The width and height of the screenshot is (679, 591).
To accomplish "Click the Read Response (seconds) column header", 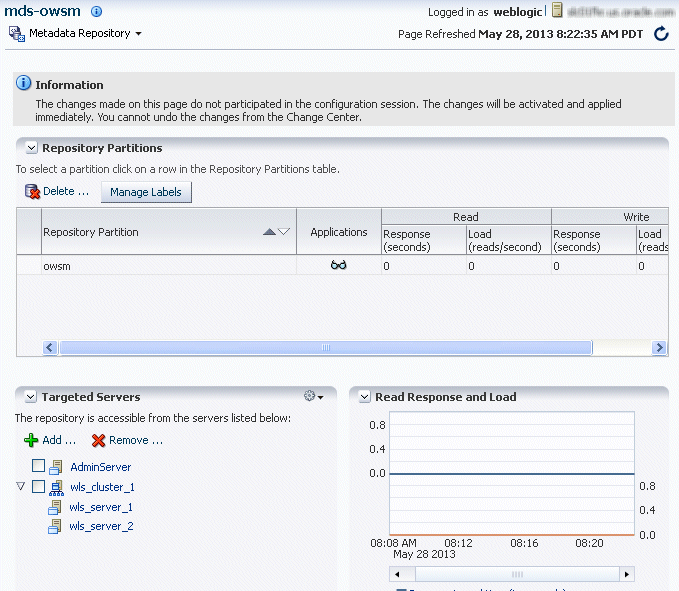I will pos(424,240).
